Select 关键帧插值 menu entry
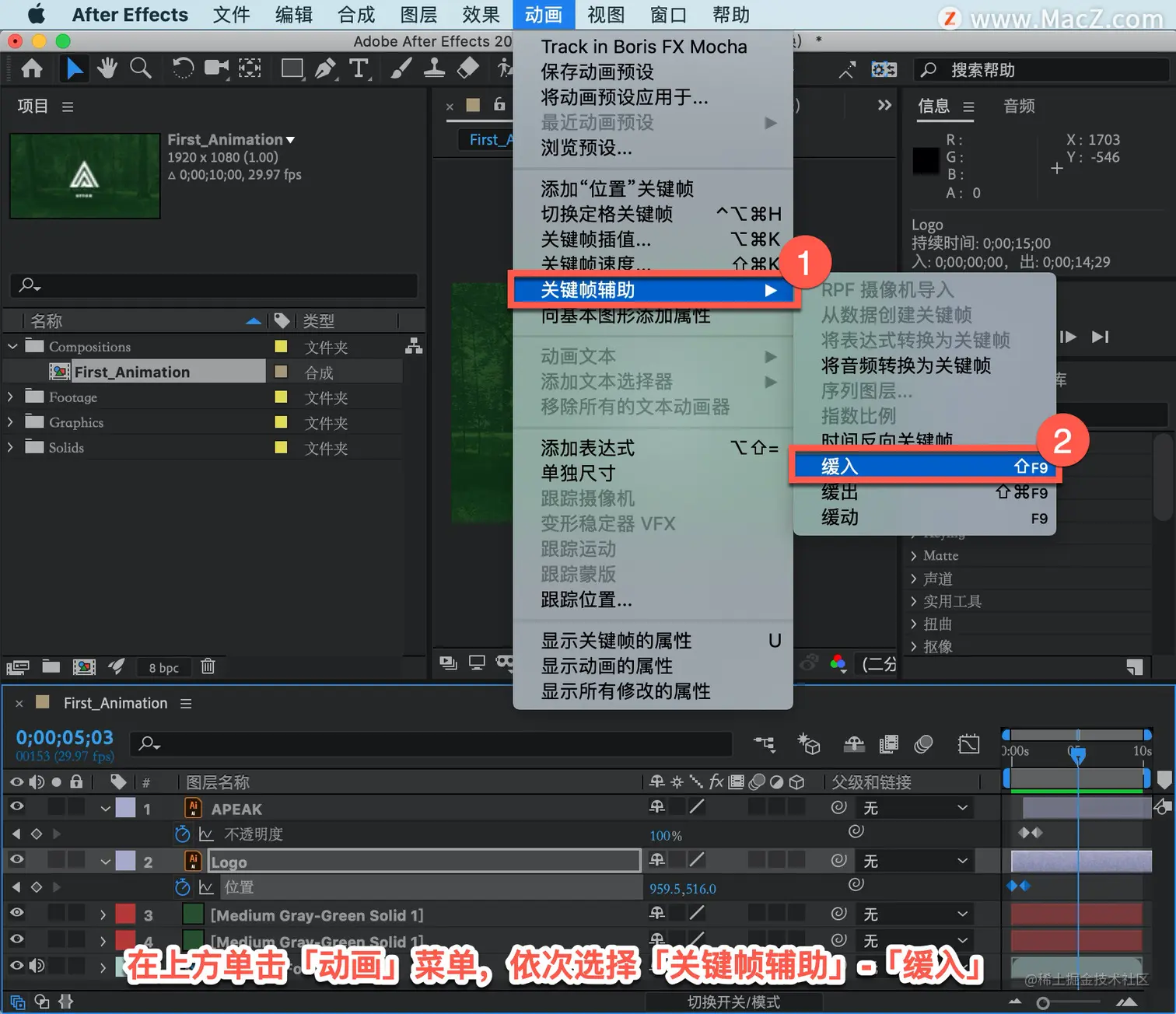This screenshot has width=1176, height=1014. 653,240
